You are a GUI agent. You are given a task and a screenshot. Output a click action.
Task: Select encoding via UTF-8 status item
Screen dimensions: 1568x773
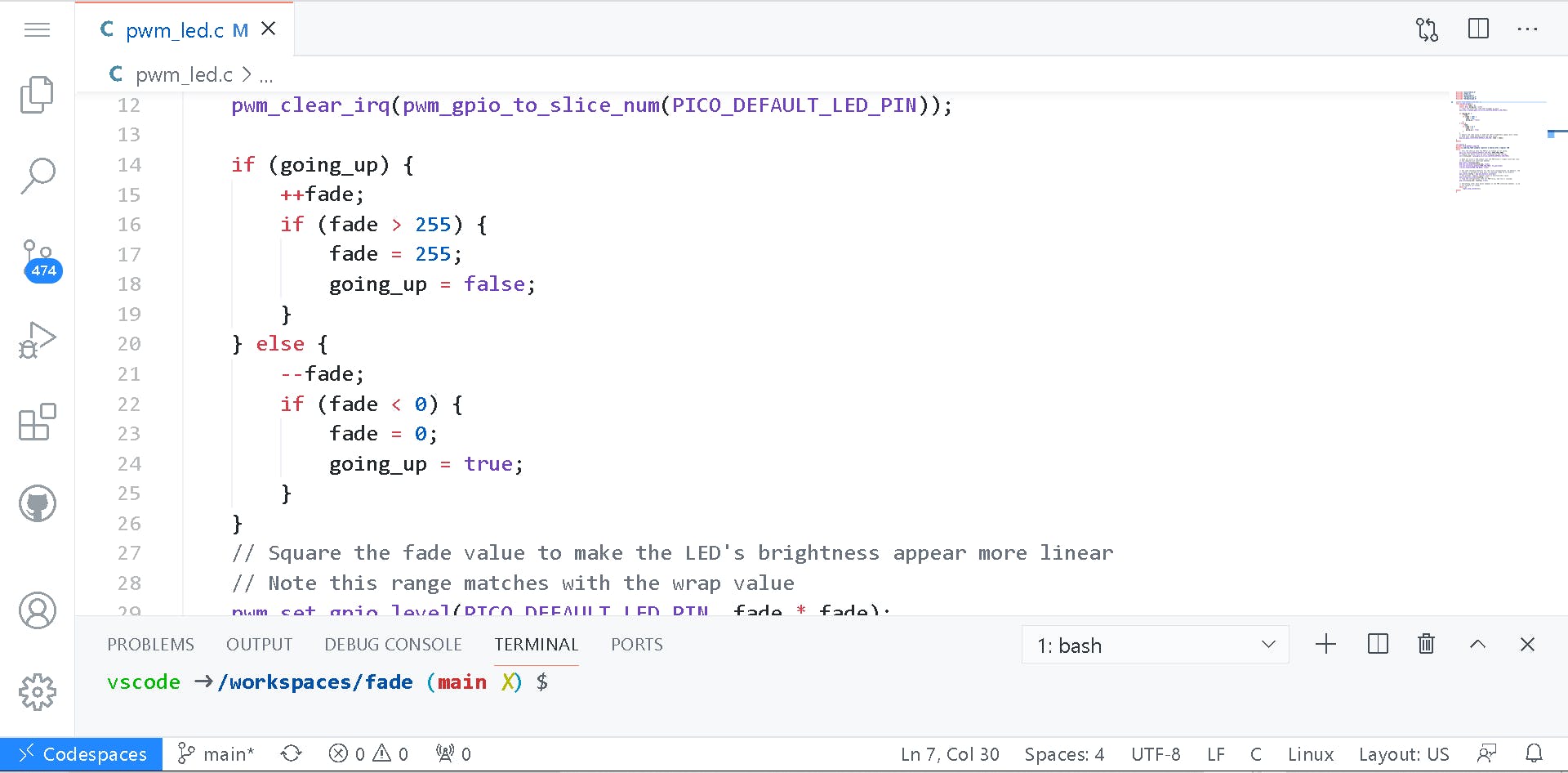1156,754
